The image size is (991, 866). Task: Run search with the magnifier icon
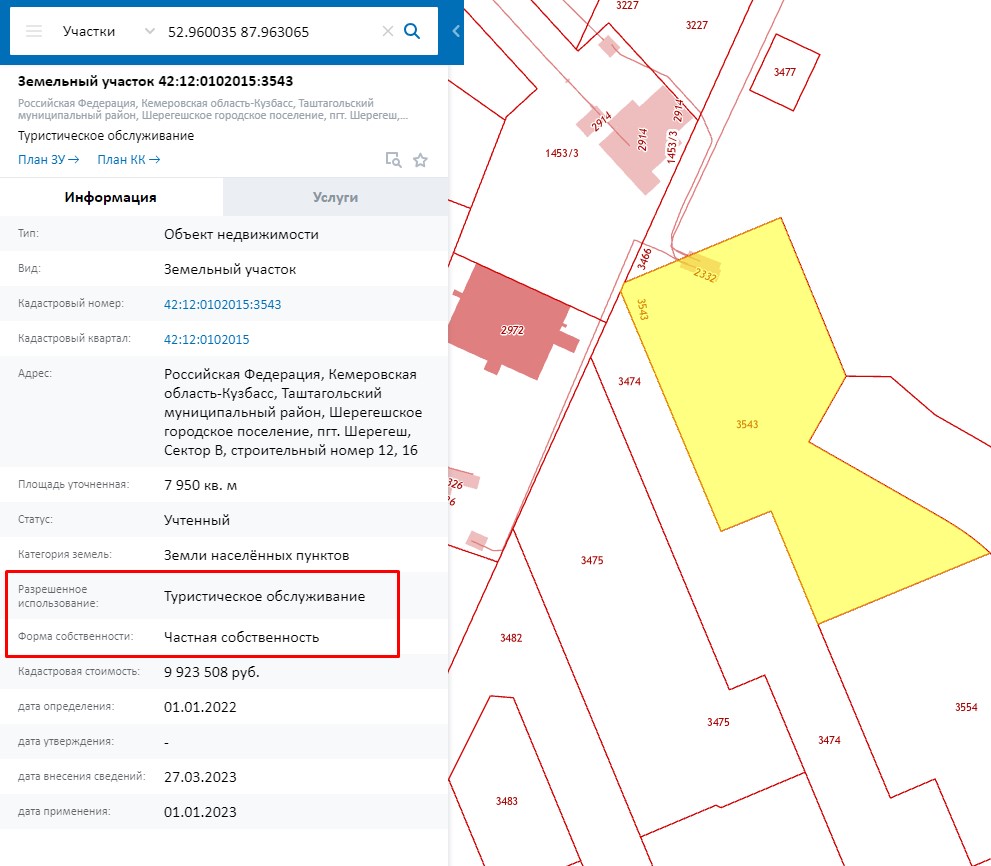(411, 31)
